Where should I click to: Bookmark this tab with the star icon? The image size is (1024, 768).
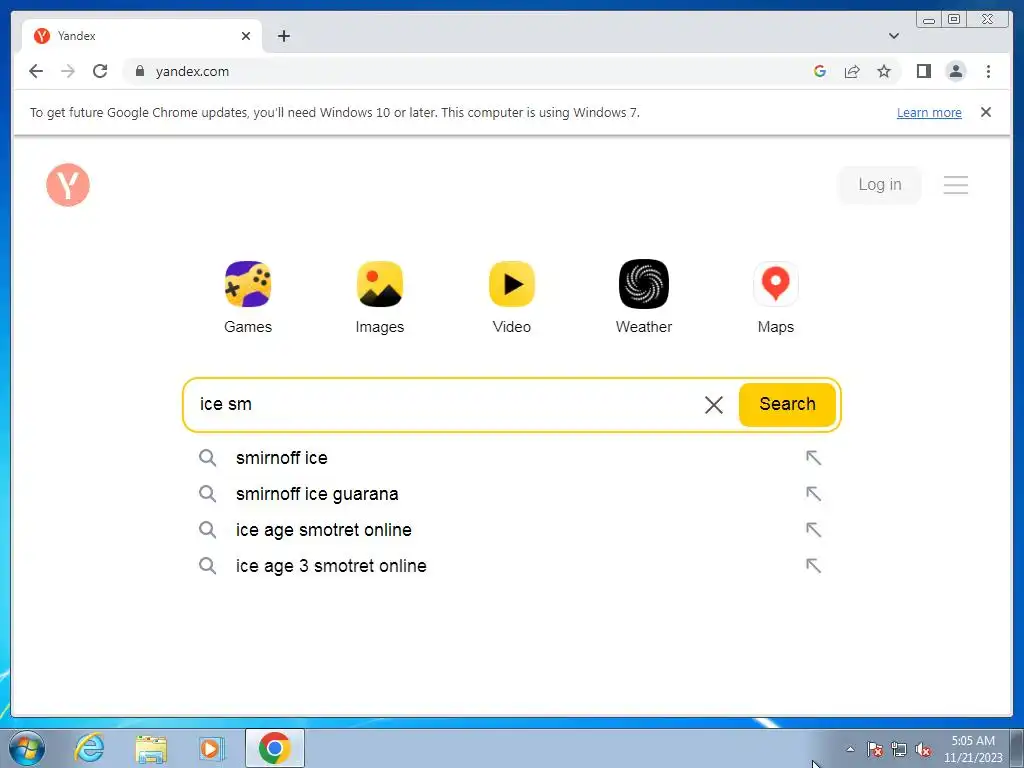[884, 71]
